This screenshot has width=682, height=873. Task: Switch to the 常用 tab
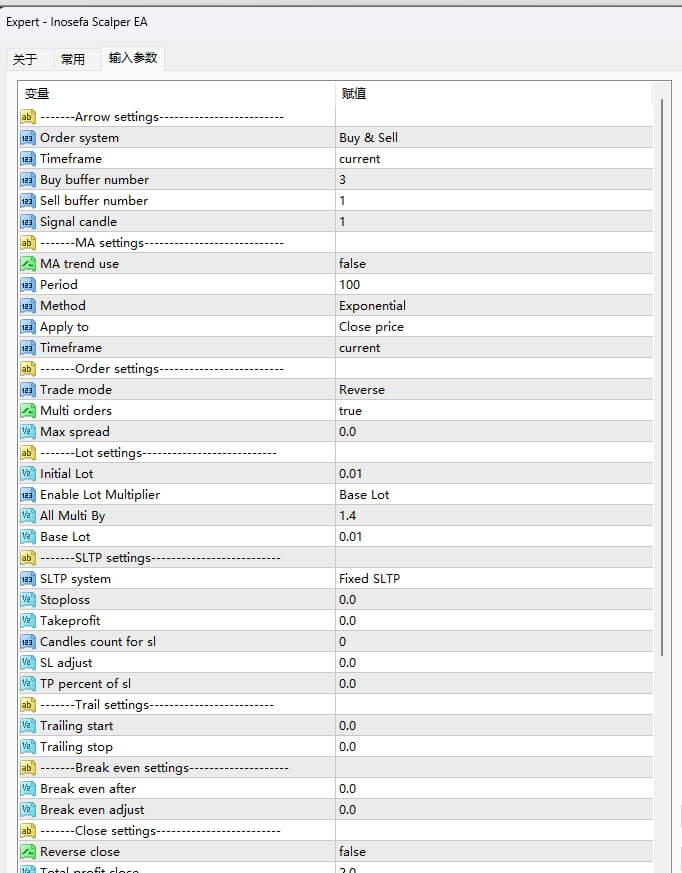[x=73, y=60]
